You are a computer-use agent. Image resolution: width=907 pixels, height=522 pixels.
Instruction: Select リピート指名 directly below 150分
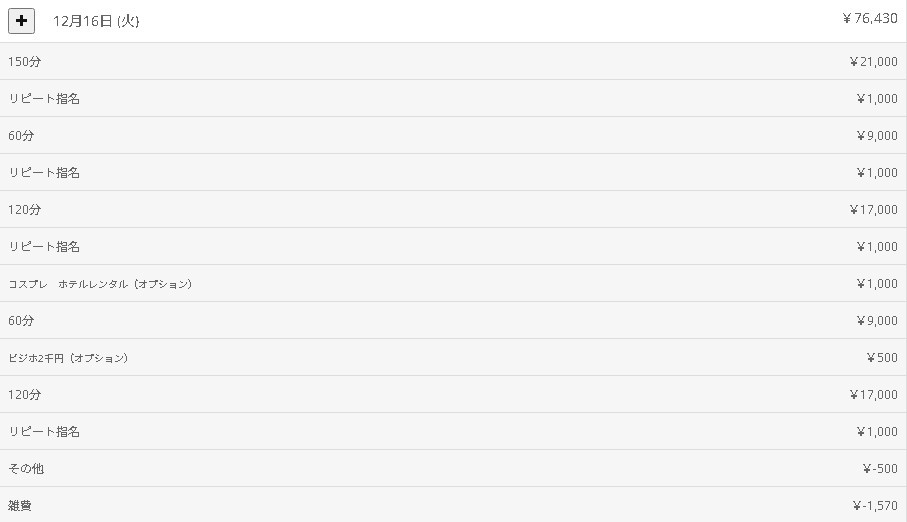click(x=44, y=99)
